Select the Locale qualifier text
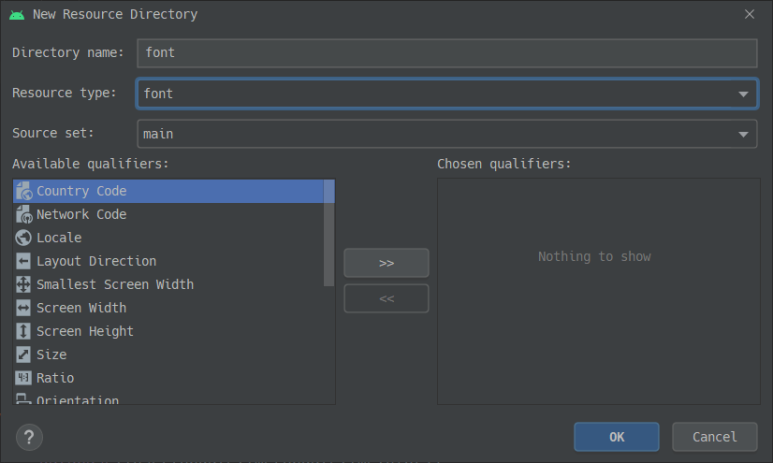773x463 pixels. point(59,238)
